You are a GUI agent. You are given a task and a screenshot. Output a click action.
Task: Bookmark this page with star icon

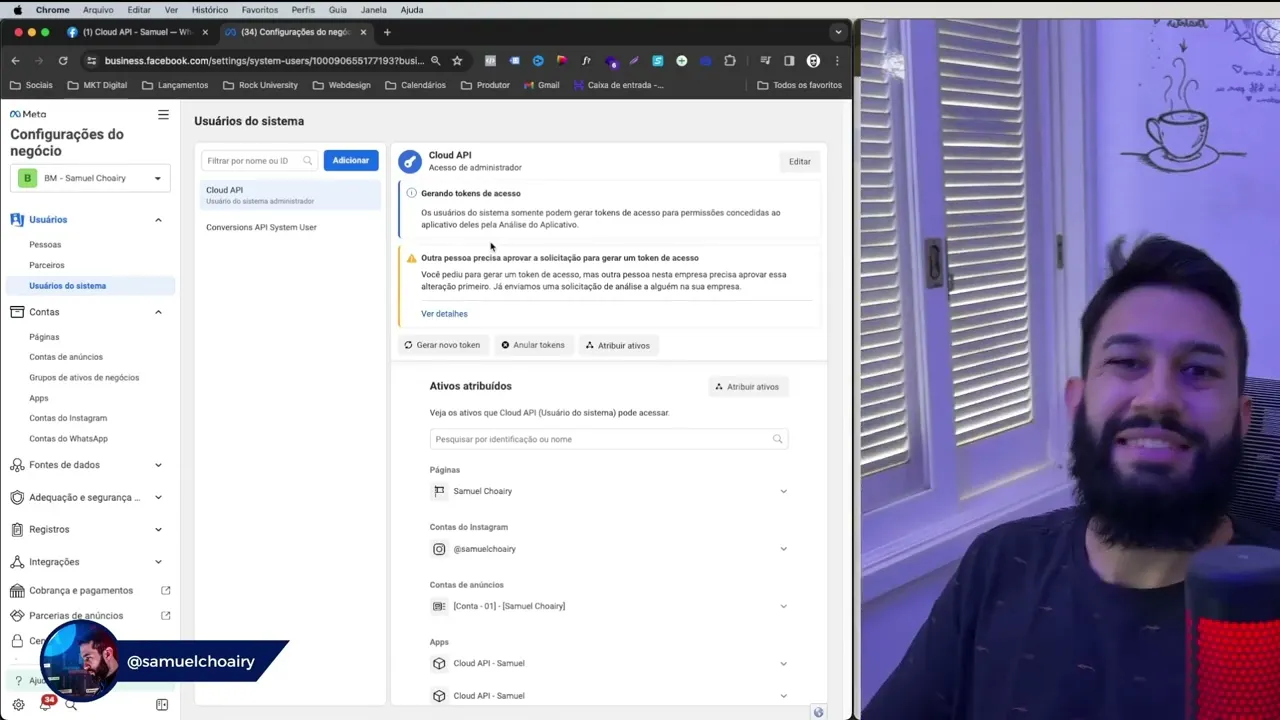coord(457,61)
